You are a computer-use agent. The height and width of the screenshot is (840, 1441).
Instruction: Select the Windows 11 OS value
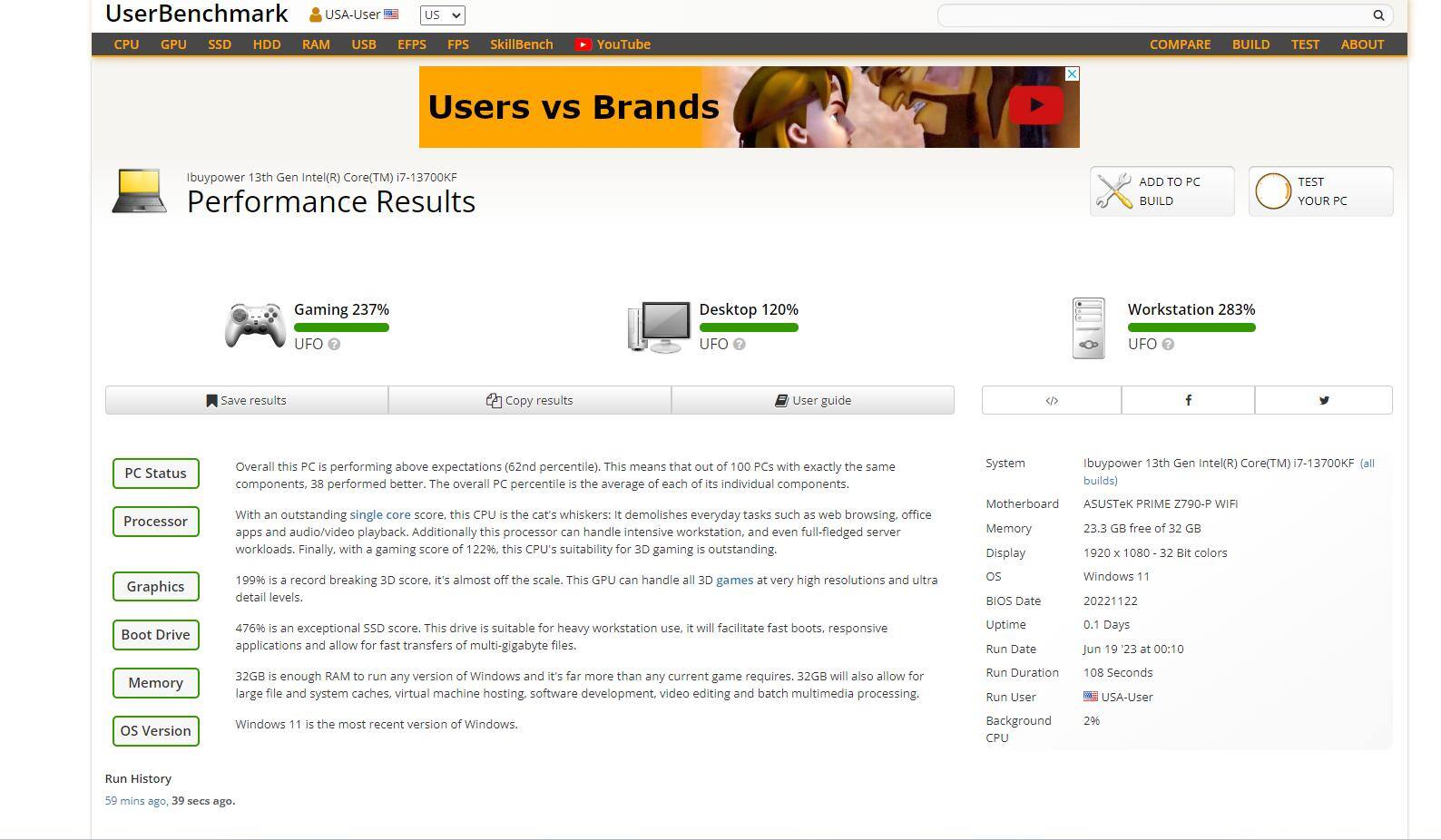point(1116,576)
